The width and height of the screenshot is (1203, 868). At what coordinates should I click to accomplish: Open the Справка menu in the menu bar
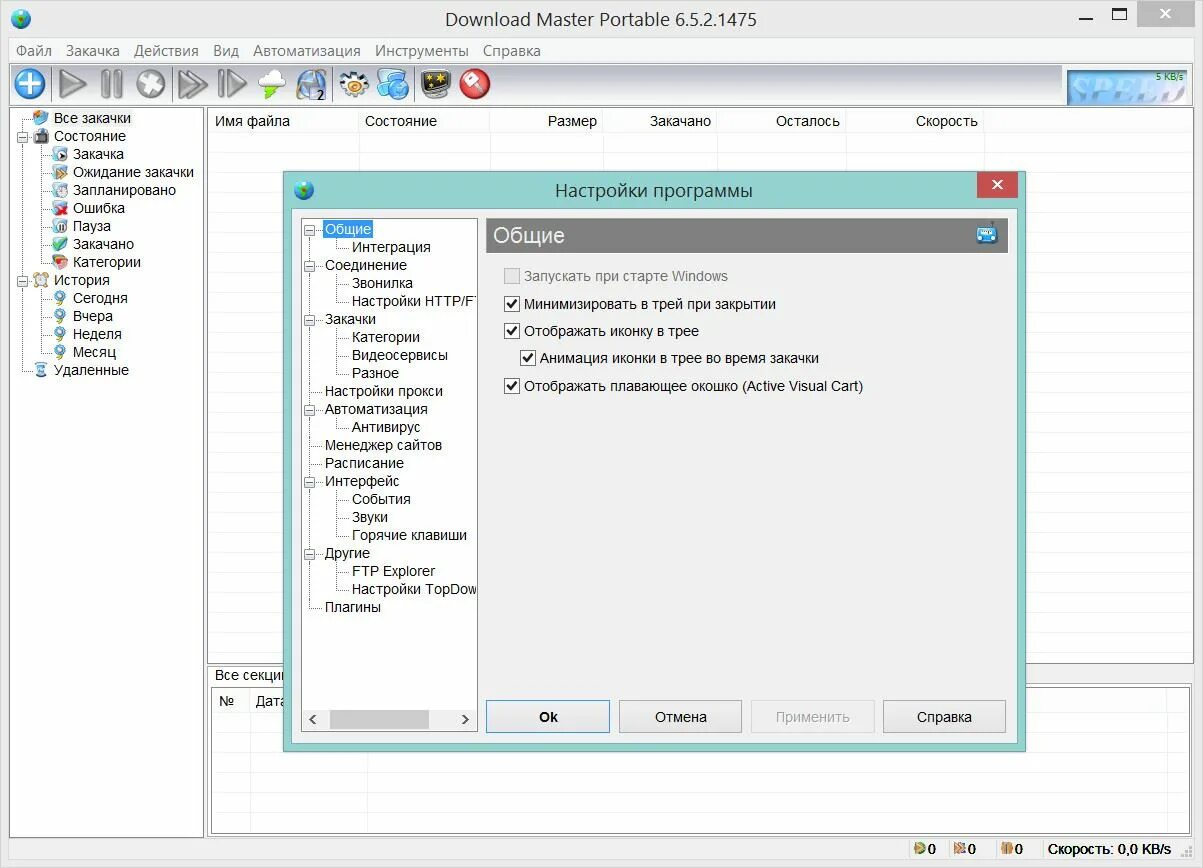[512, 50]
